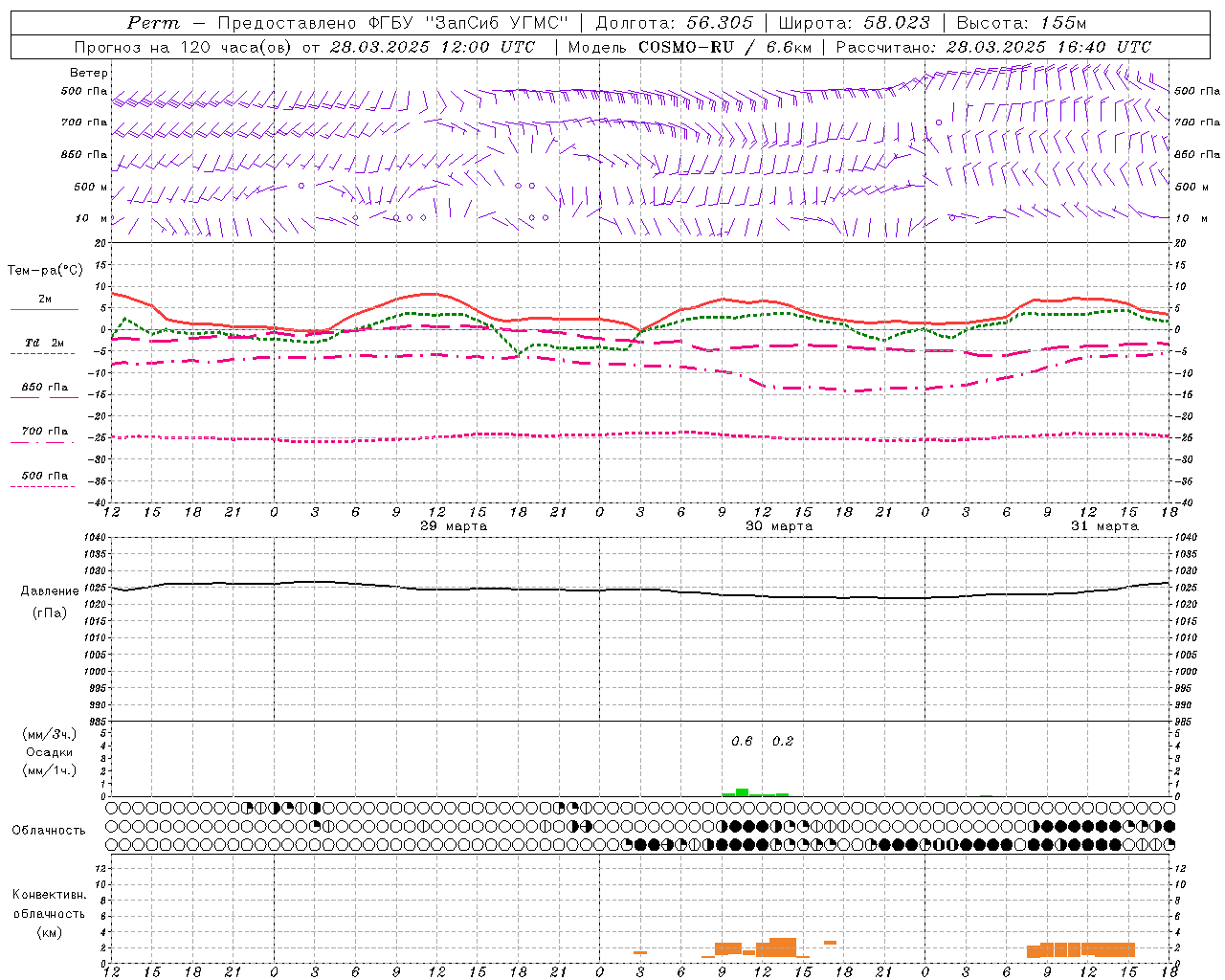Click the "Широта: 58.023" header value
This screenshot has height=980, width=1225.
[x=854, y=23]
